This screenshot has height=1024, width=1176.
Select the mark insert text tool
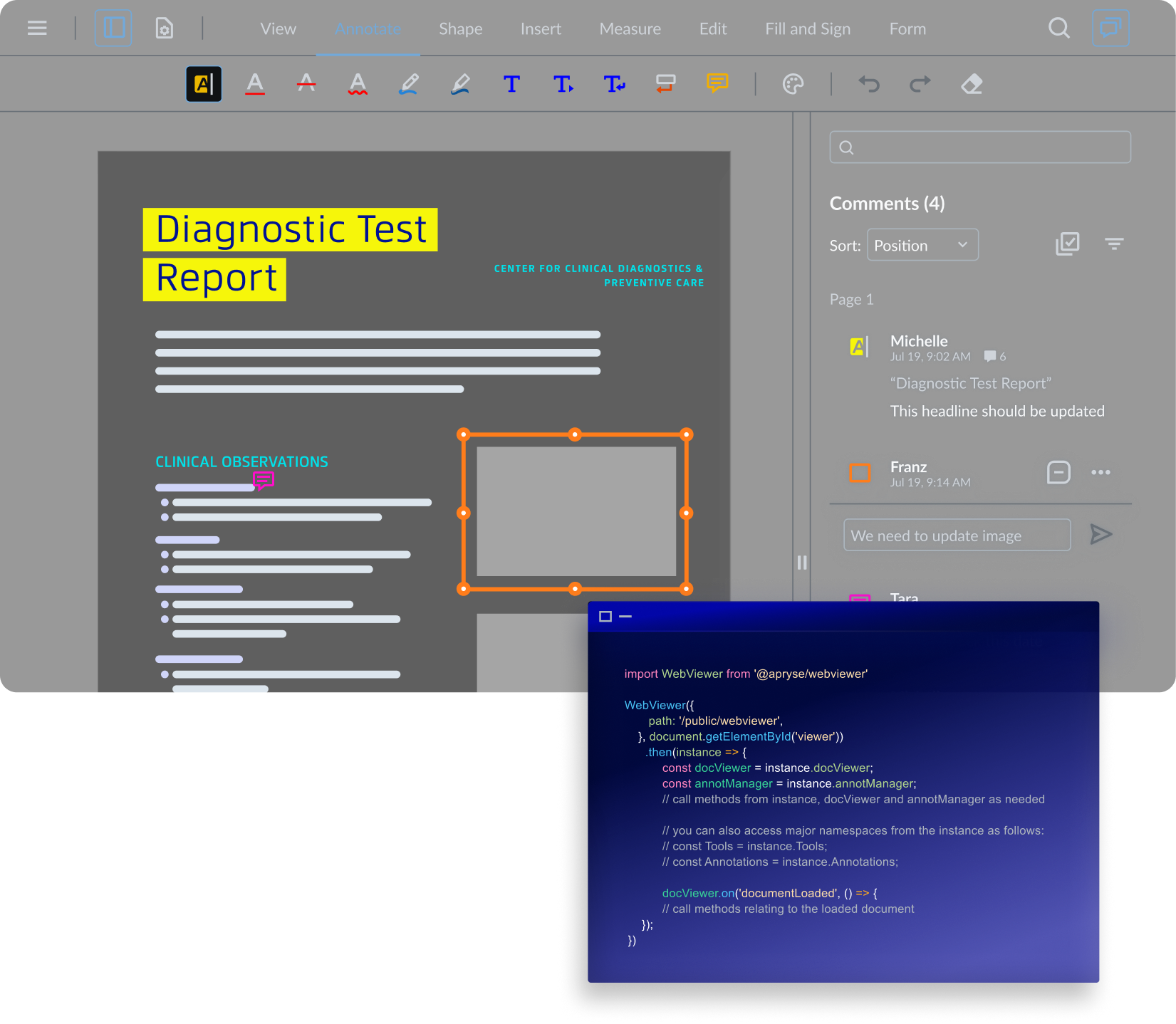click(563, 84)
